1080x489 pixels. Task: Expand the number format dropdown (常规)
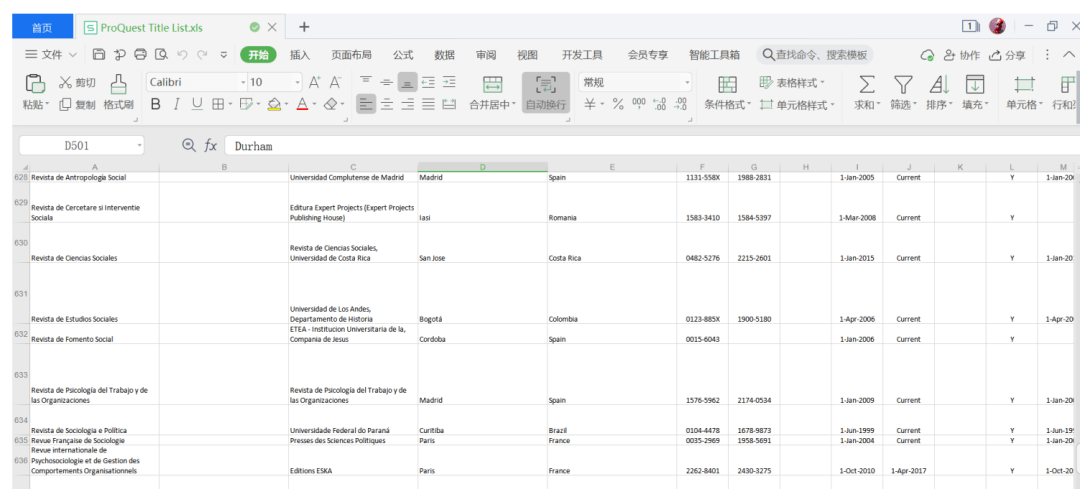(x=687, y=82)
